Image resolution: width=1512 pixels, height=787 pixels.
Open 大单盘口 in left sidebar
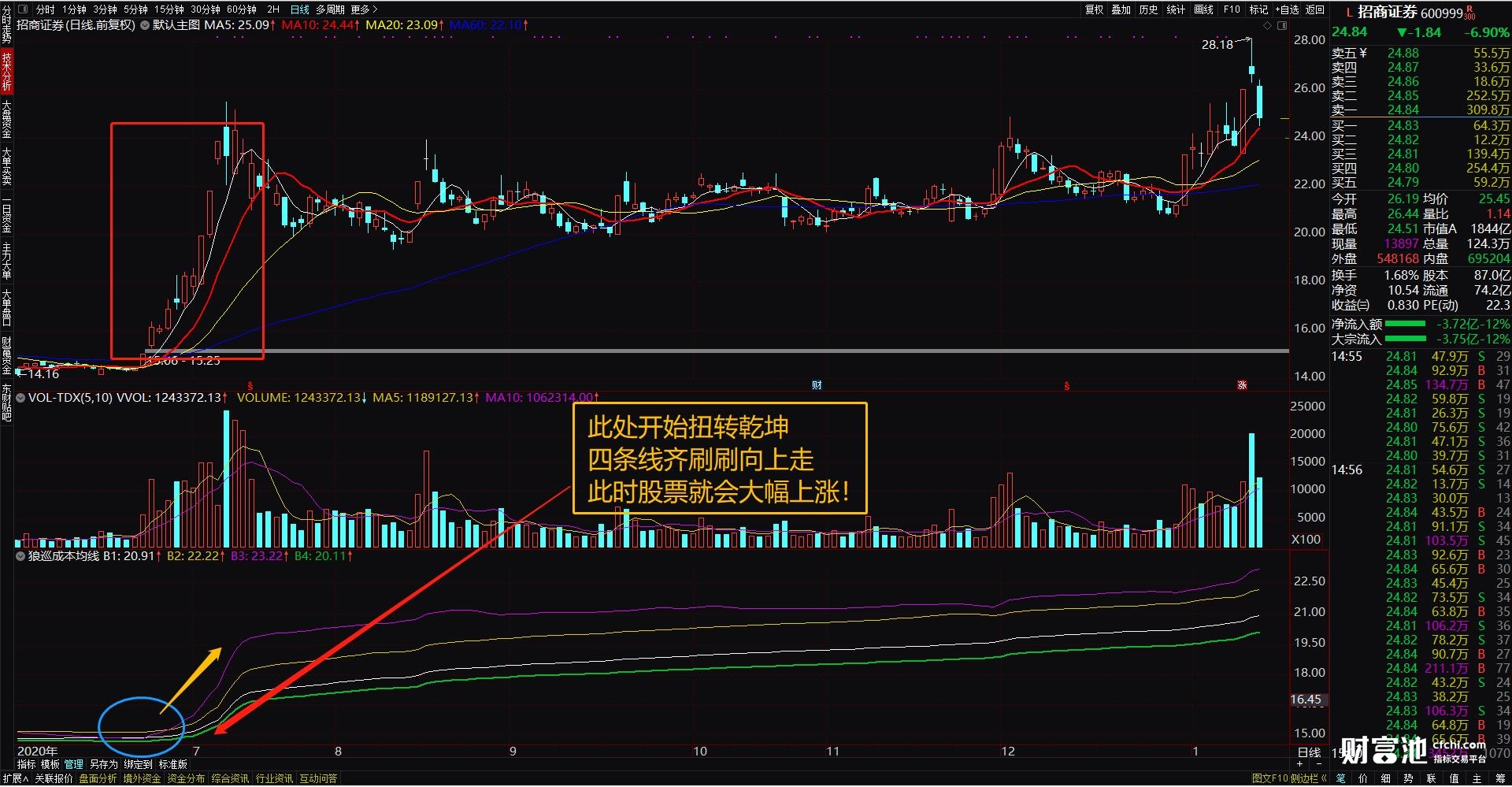point(6,308)
